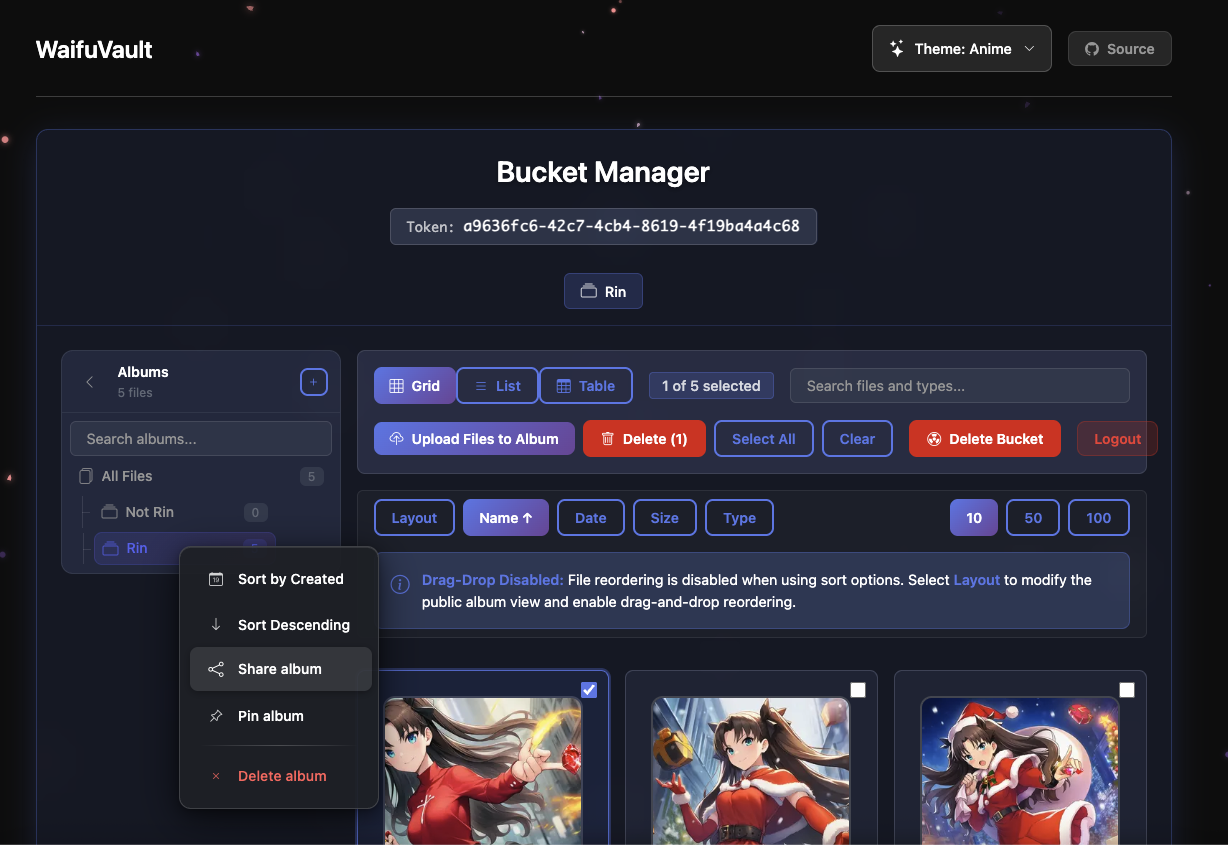Screen dimensions: 1228x845
Task: Click the Rin album folder icon in the sidebar
Action: [x=110, y=548]
